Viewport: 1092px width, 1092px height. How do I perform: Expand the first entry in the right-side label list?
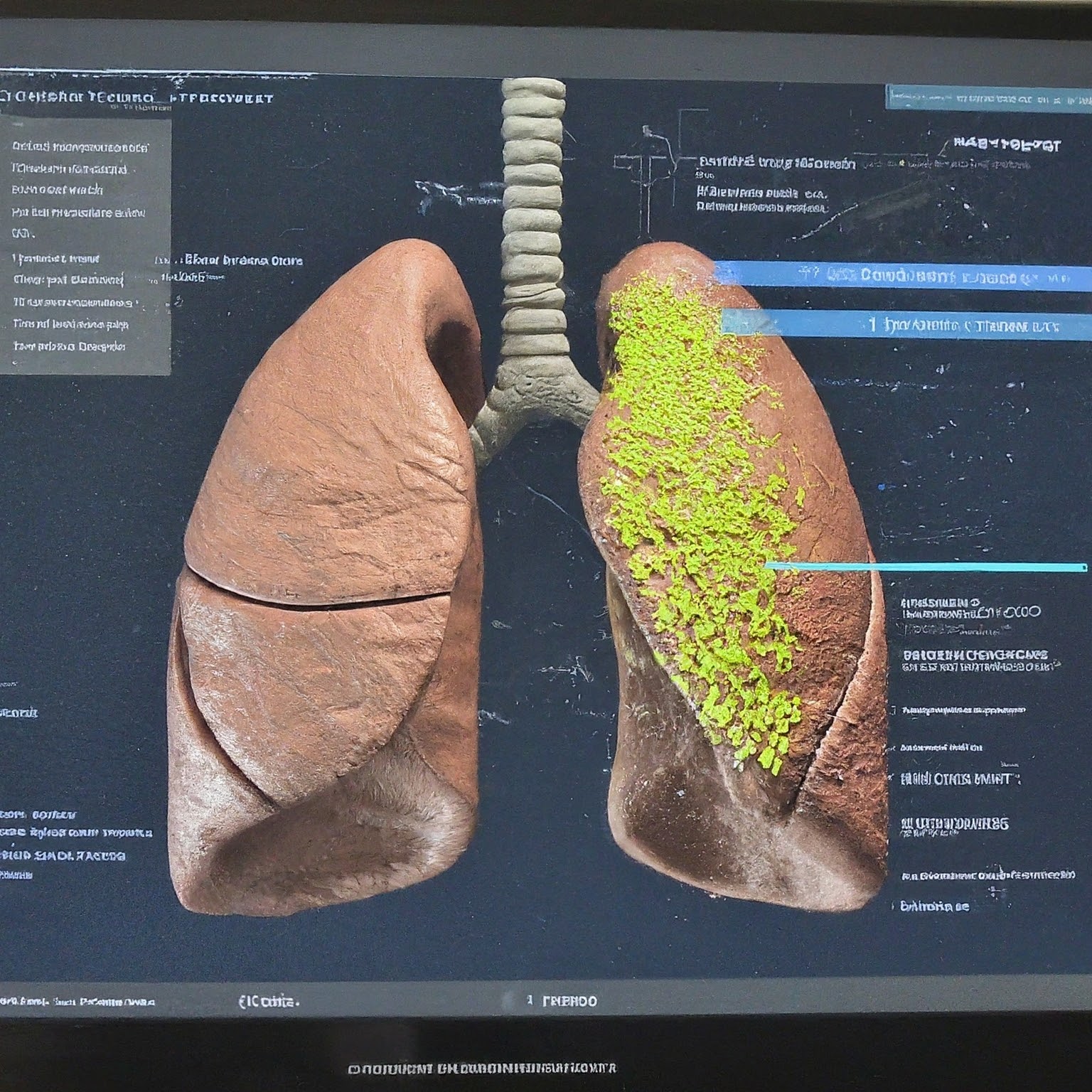coord(970,609)
